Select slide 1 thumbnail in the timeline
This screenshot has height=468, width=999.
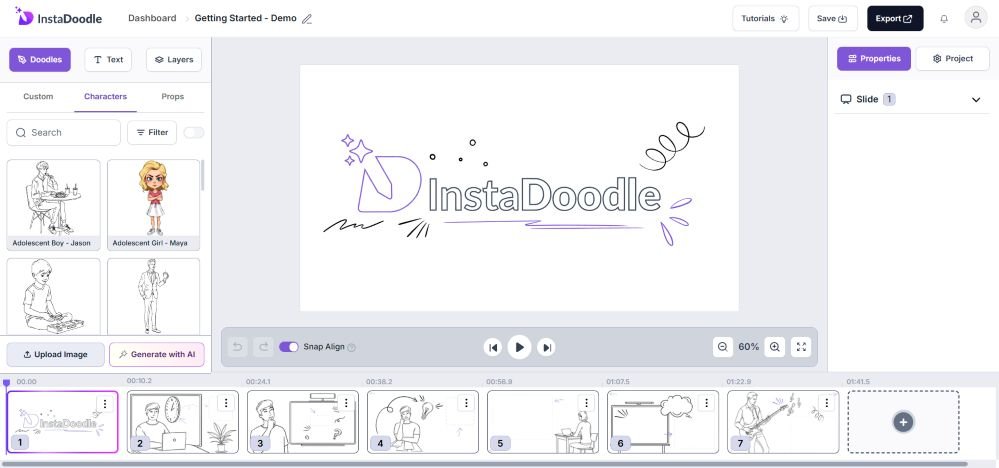(x=62, y=422)
